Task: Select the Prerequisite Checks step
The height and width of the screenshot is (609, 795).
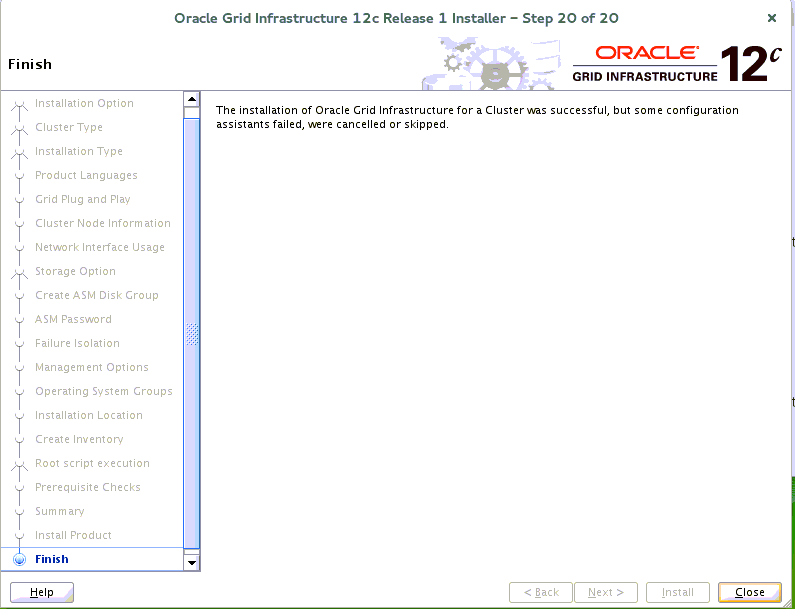Action: (88, 487)
